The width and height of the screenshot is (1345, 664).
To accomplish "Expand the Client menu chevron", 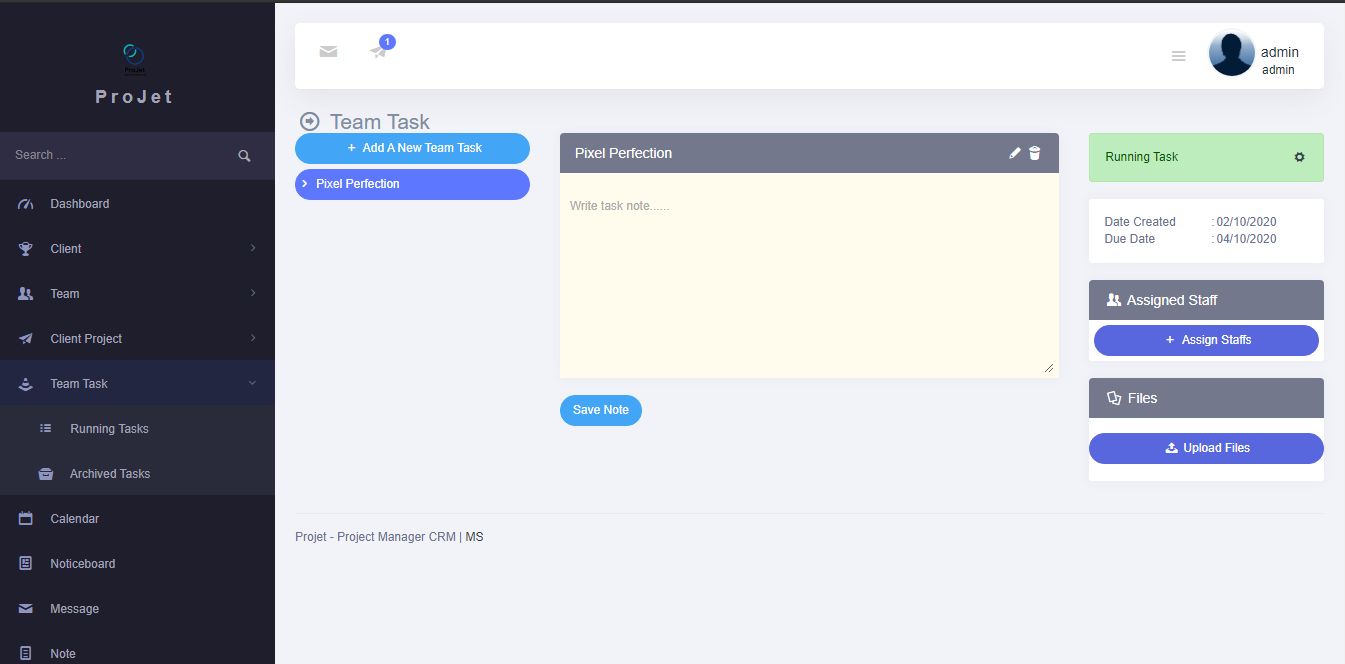I will pyautogui.click(x=252, y=248).
